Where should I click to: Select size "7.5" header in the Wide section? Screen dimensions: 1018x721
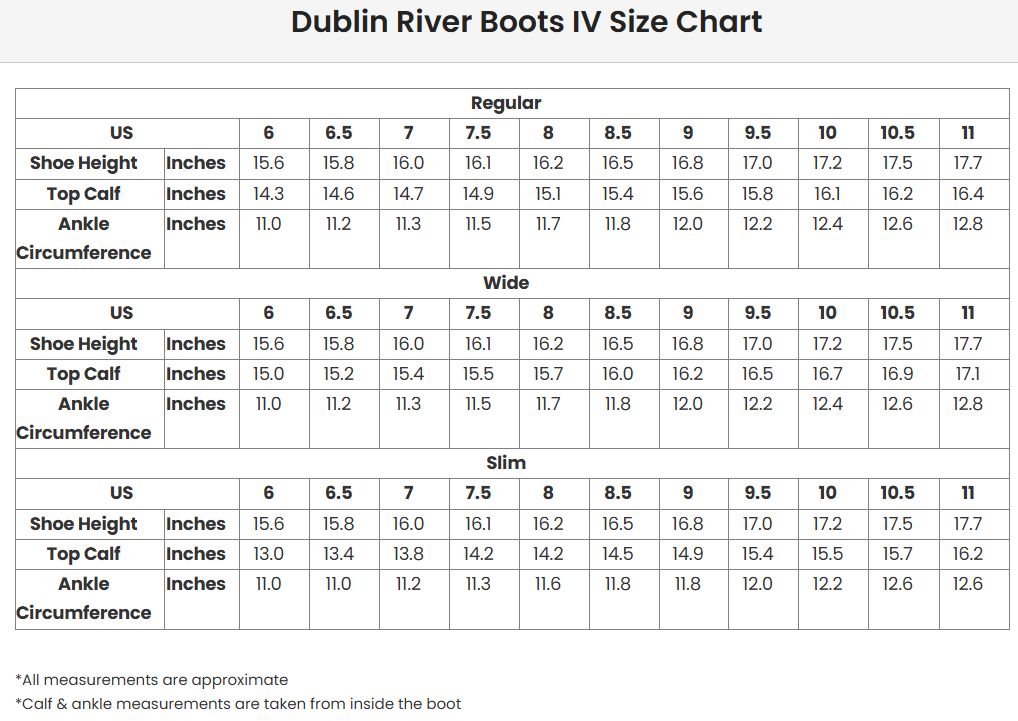click(478, 313)
